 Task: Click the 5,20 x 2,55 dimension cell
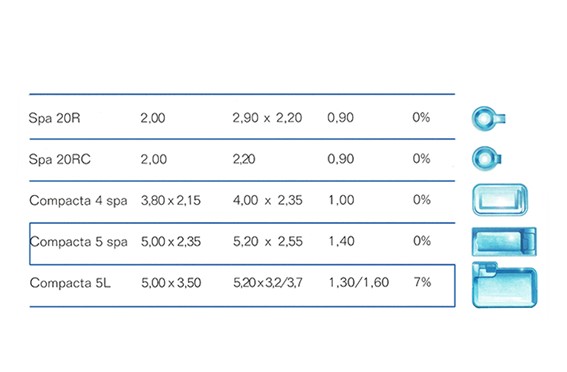pos(268,241)
